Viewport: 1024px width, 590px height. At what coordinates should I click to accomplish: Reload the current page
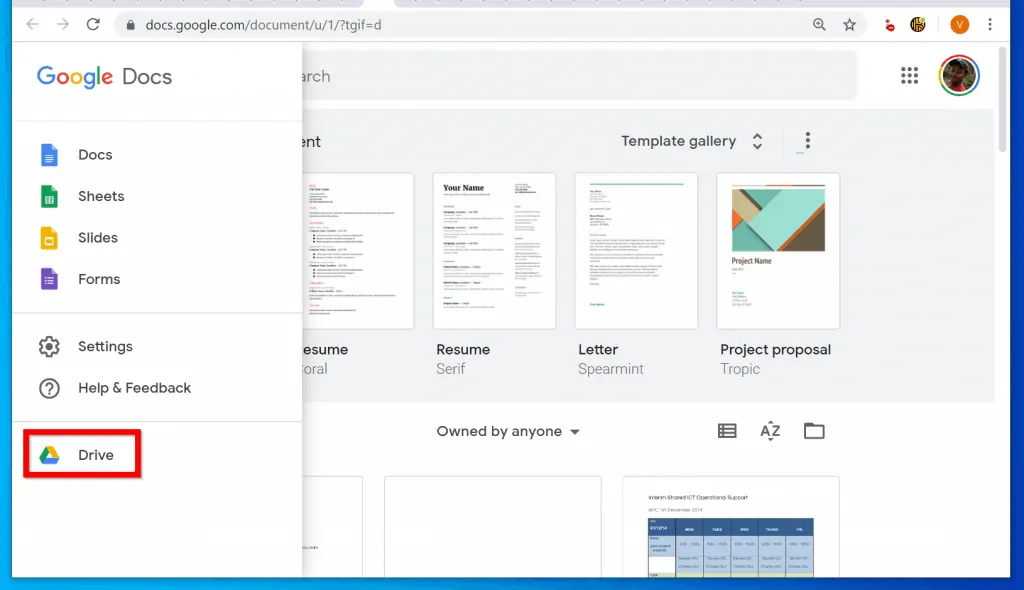point(93,24)
